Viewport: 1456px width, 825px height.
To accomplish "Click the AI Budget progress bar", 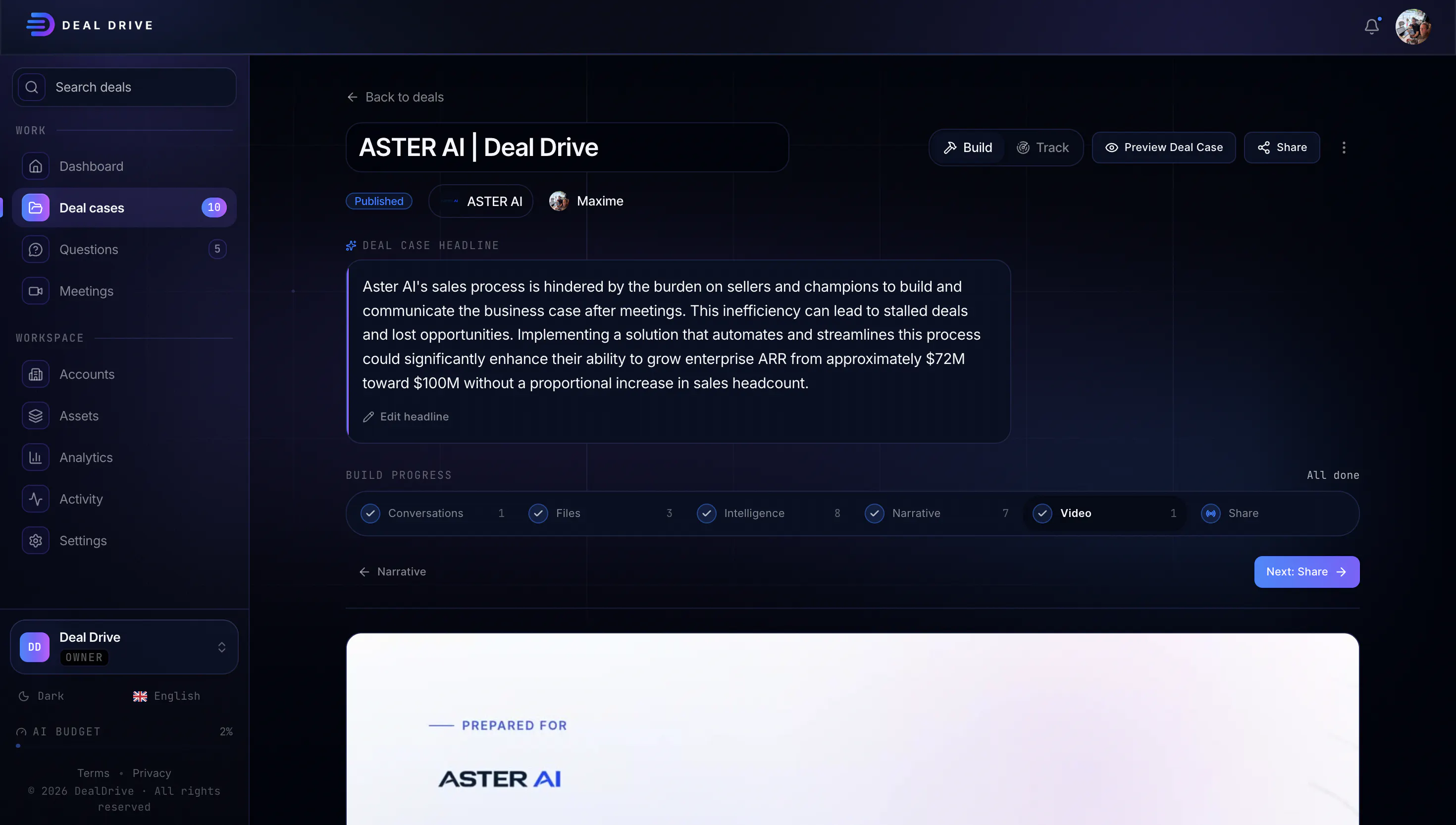I will coord(124,746).
